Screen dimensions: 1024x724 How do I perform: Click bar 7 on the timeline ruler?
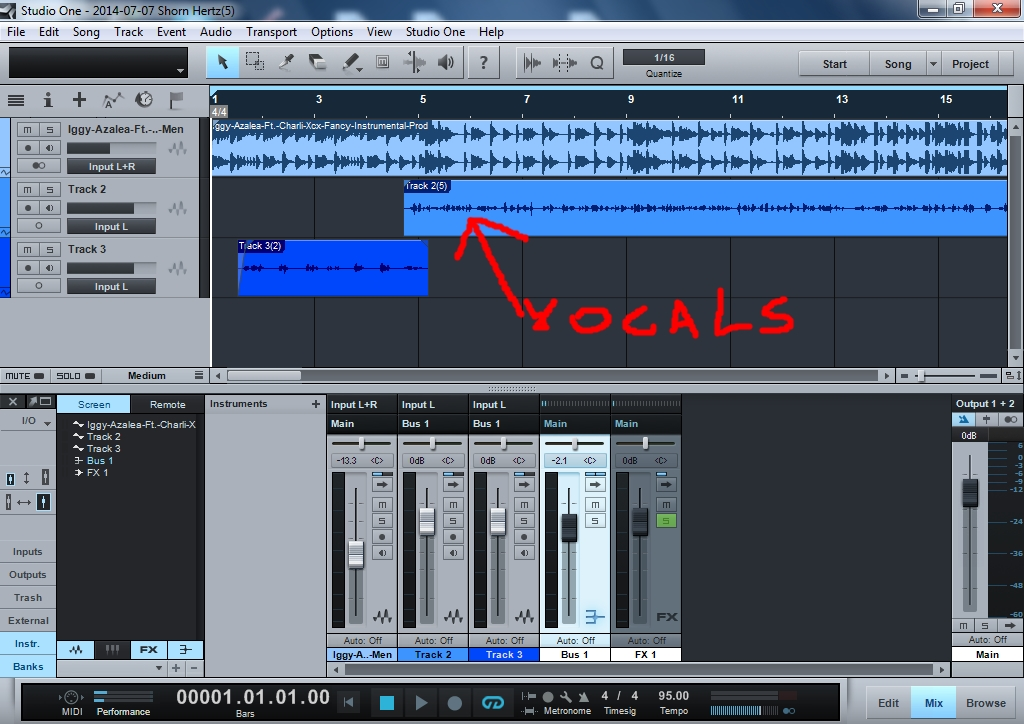[x=527, y=100]
